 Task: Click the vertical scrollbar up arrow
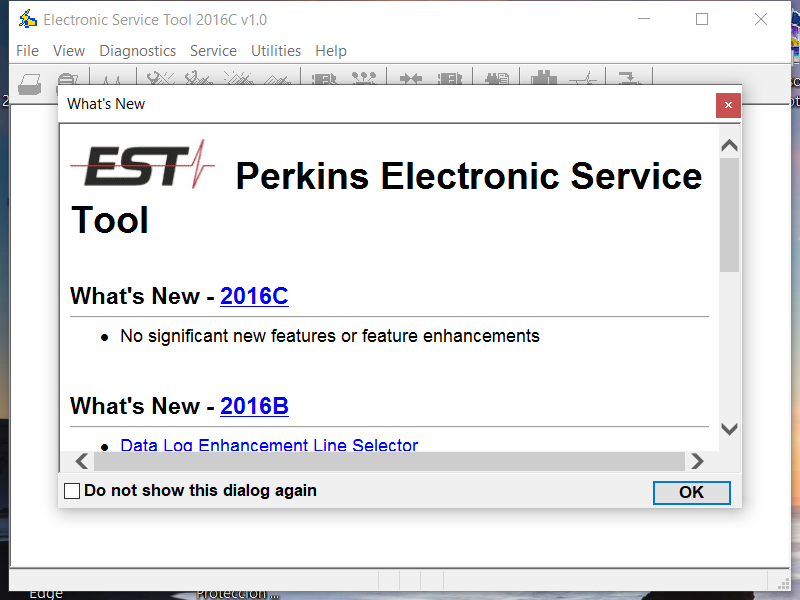tap(730, 146)
